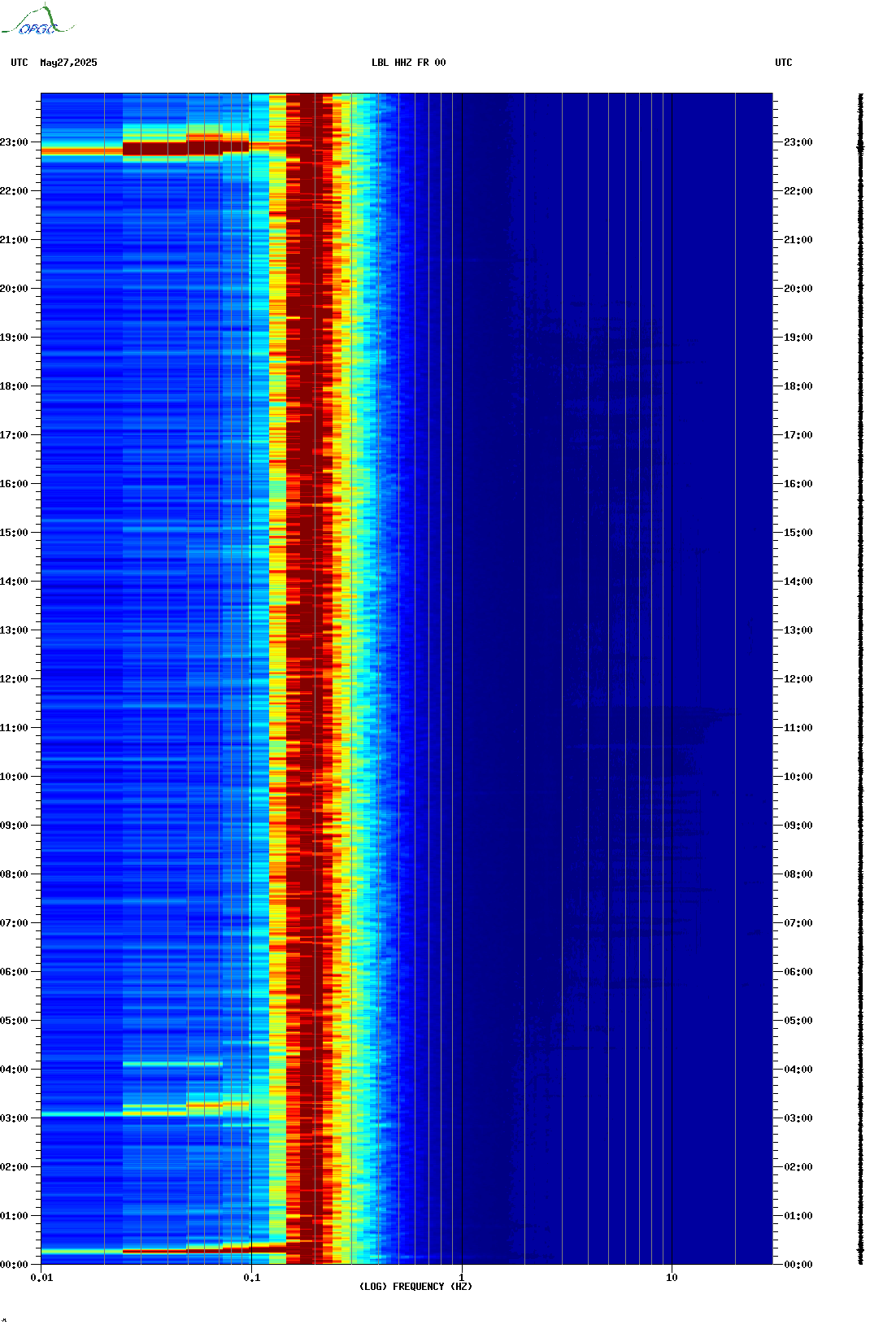Click the left-axis 21:00 time label
896x1329 pixels.
14,240
